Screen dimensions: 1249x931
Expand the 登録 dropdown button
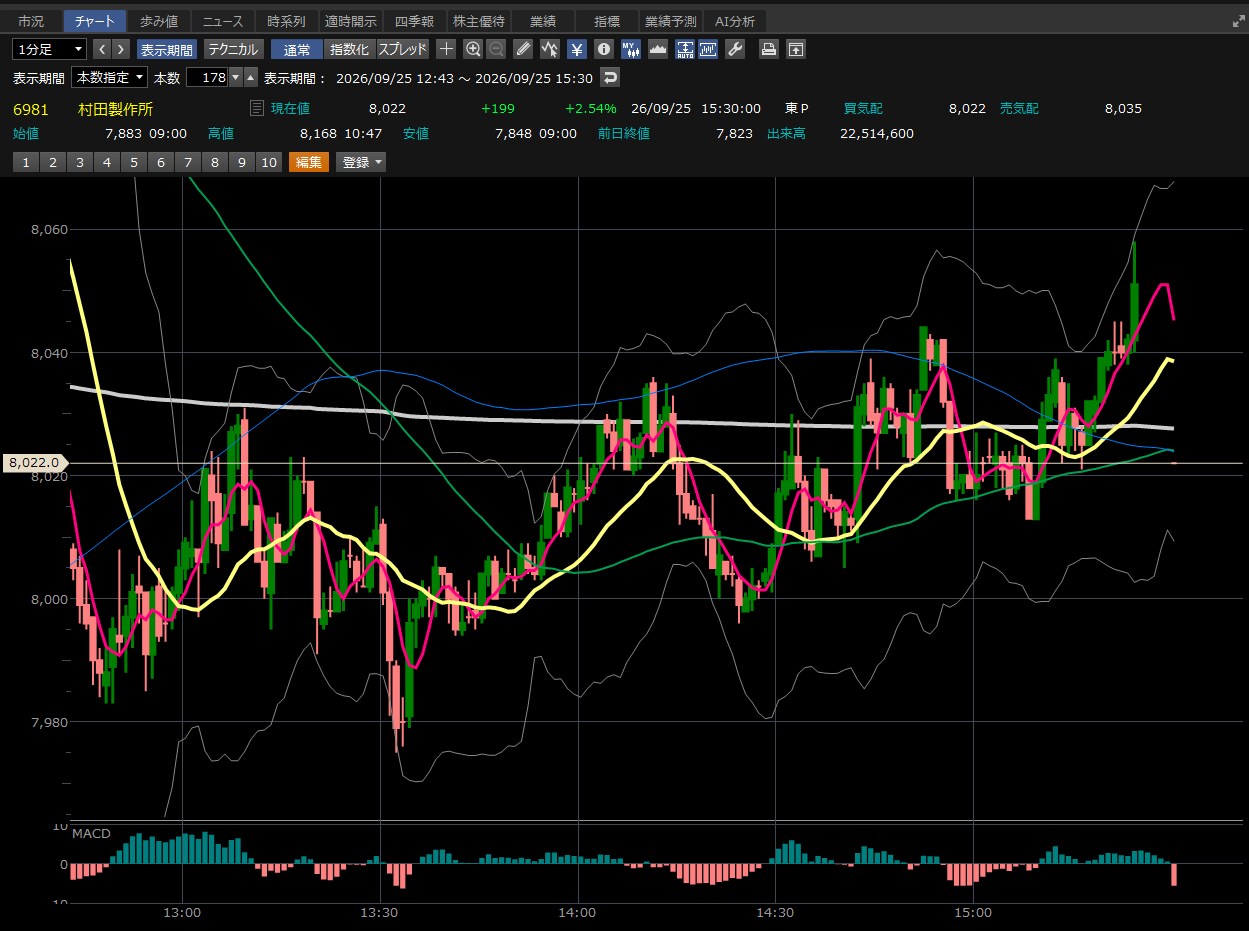(360, 162)
